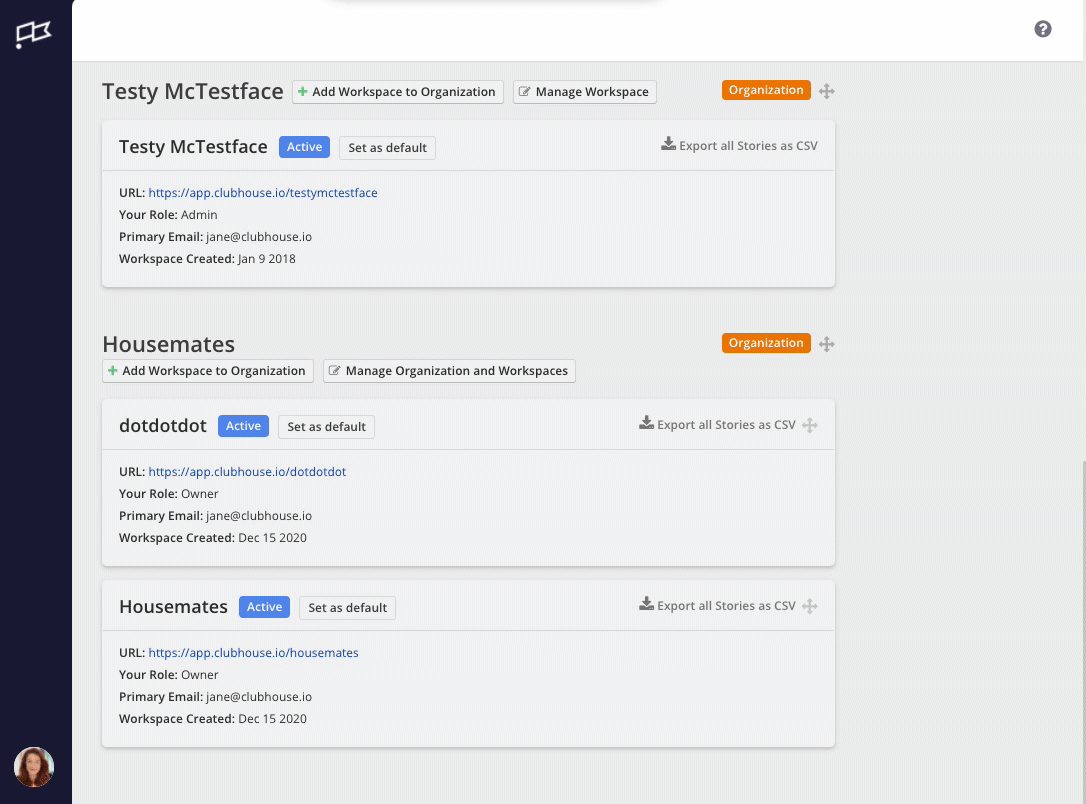This screenshot has width=1086, height=804.
Task: Click the Testy McTestface workspace card title
Action: pyautogui.click(x=193, y=147)
